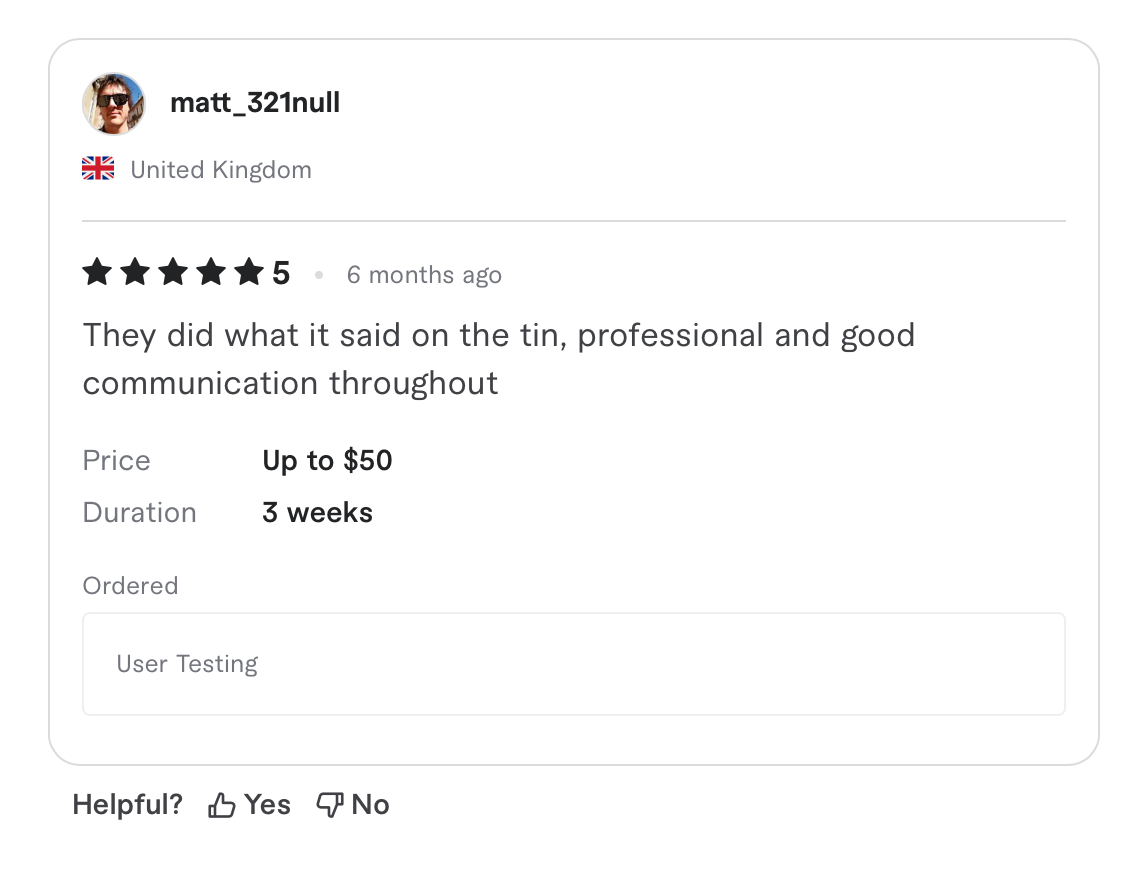Open matt_321null's profile via username
Screen dimensions: 1138x894
255,103
